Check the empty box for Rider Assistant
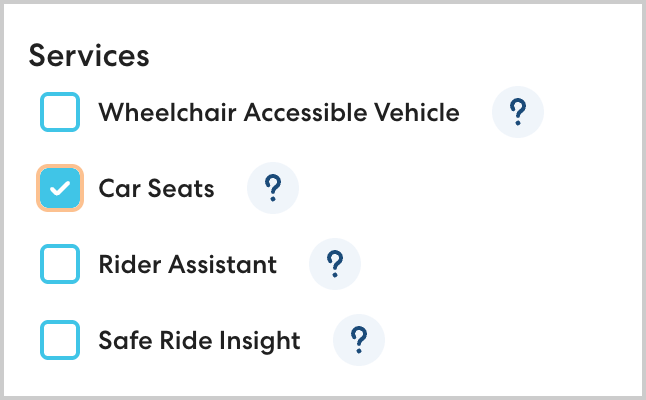Screen dimensions: 646x400 point(60,264)
